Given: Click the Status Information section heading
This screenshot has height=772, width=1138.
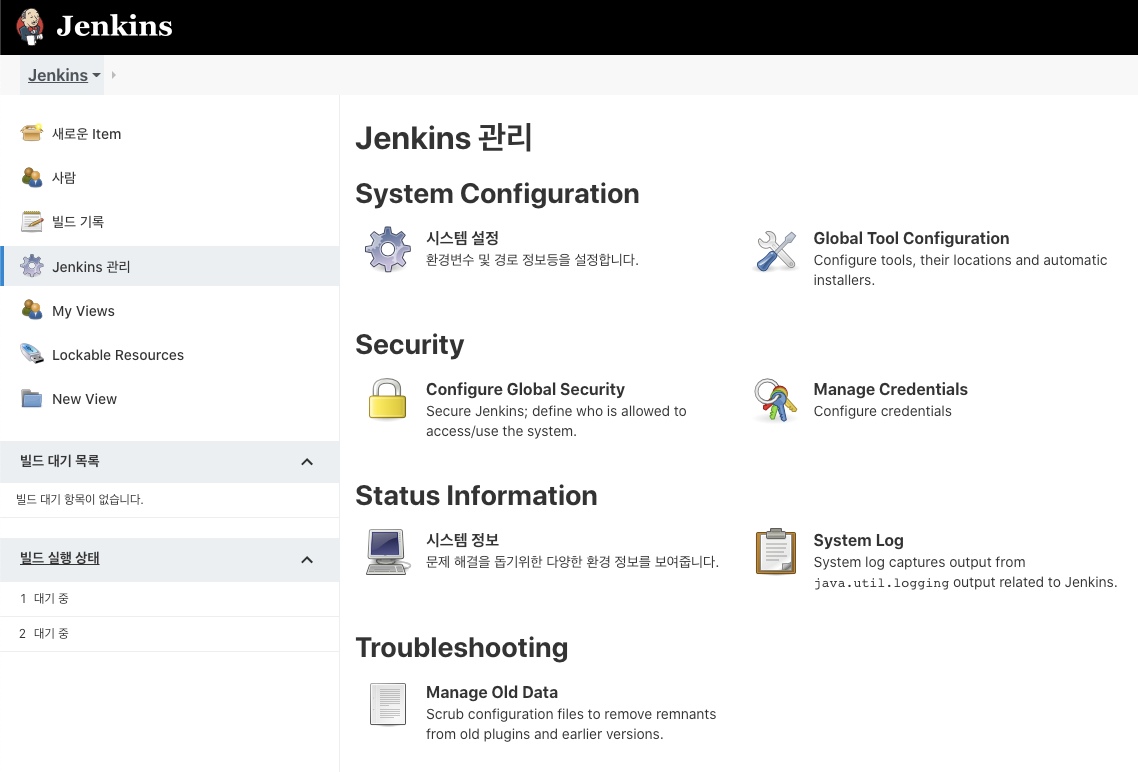Looking at the screenshot, I should click(x=476, y=496).
